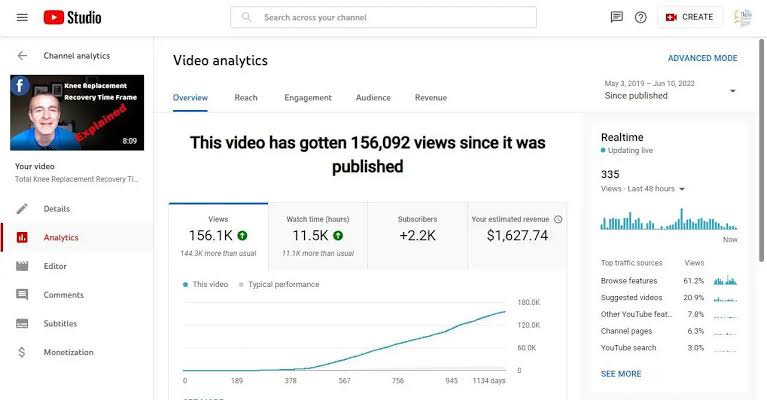
Task: Open the Since published date range dropdown
Action: [670, 90]
